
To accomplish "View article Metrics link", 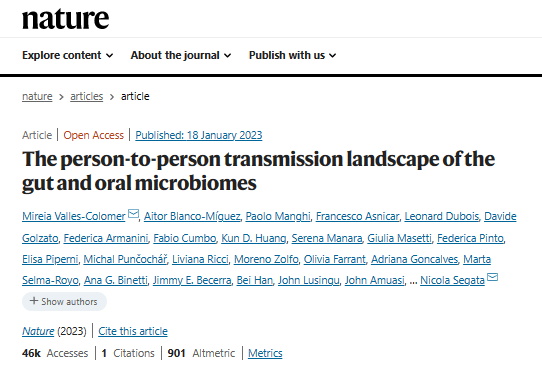I will pyautogui.click(x=265, y=353).
